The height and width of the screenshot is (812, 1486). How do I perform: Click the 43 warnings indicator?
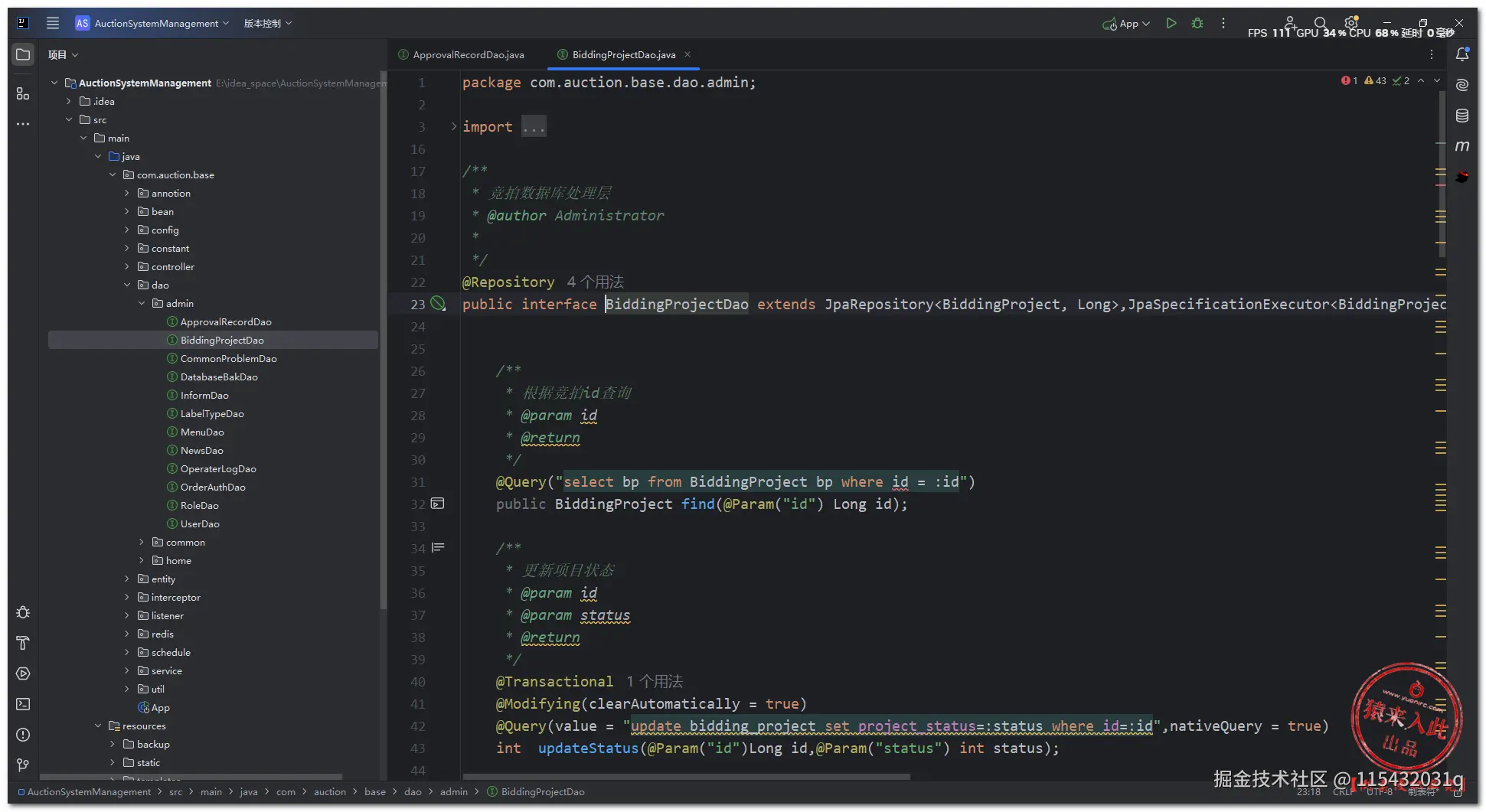(x=1376, y=80)
